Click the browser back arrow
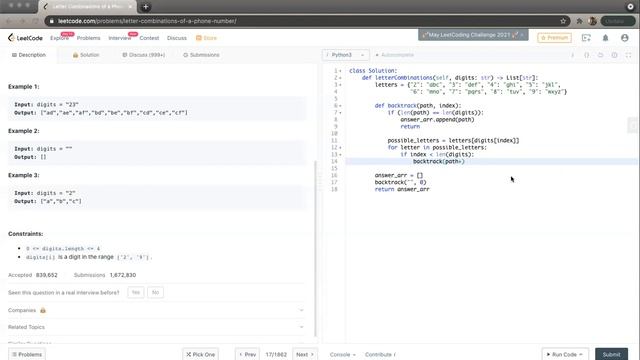The height and width of the screenshot is (360, 640). [x=9, y=21]
